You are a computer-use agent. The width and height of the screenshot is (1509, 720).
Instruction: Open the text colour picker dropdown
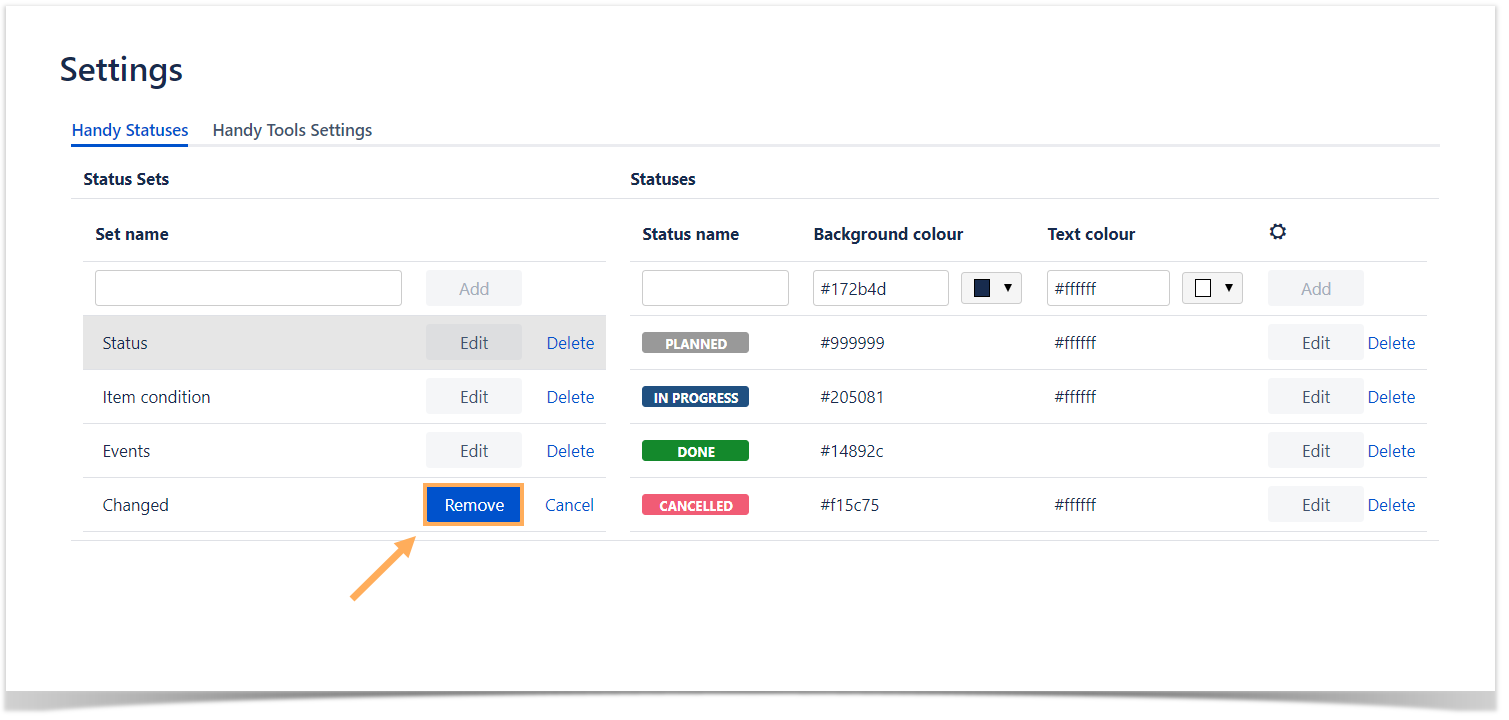pyautogui.click(x=1212, y=288)
